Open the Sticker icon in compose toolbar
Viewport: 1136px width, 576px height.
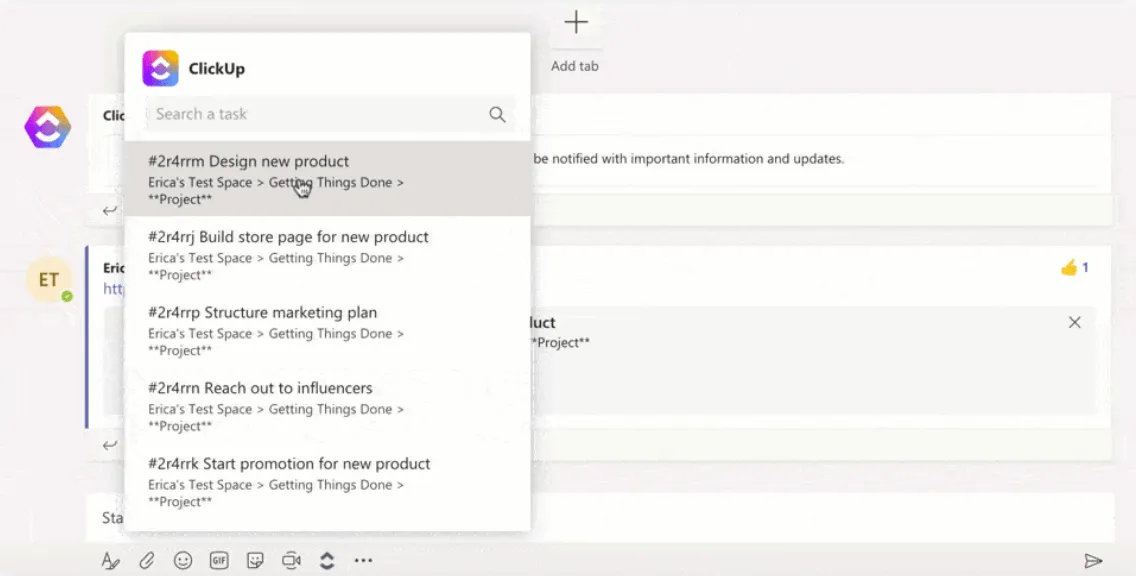coord(255,560)
